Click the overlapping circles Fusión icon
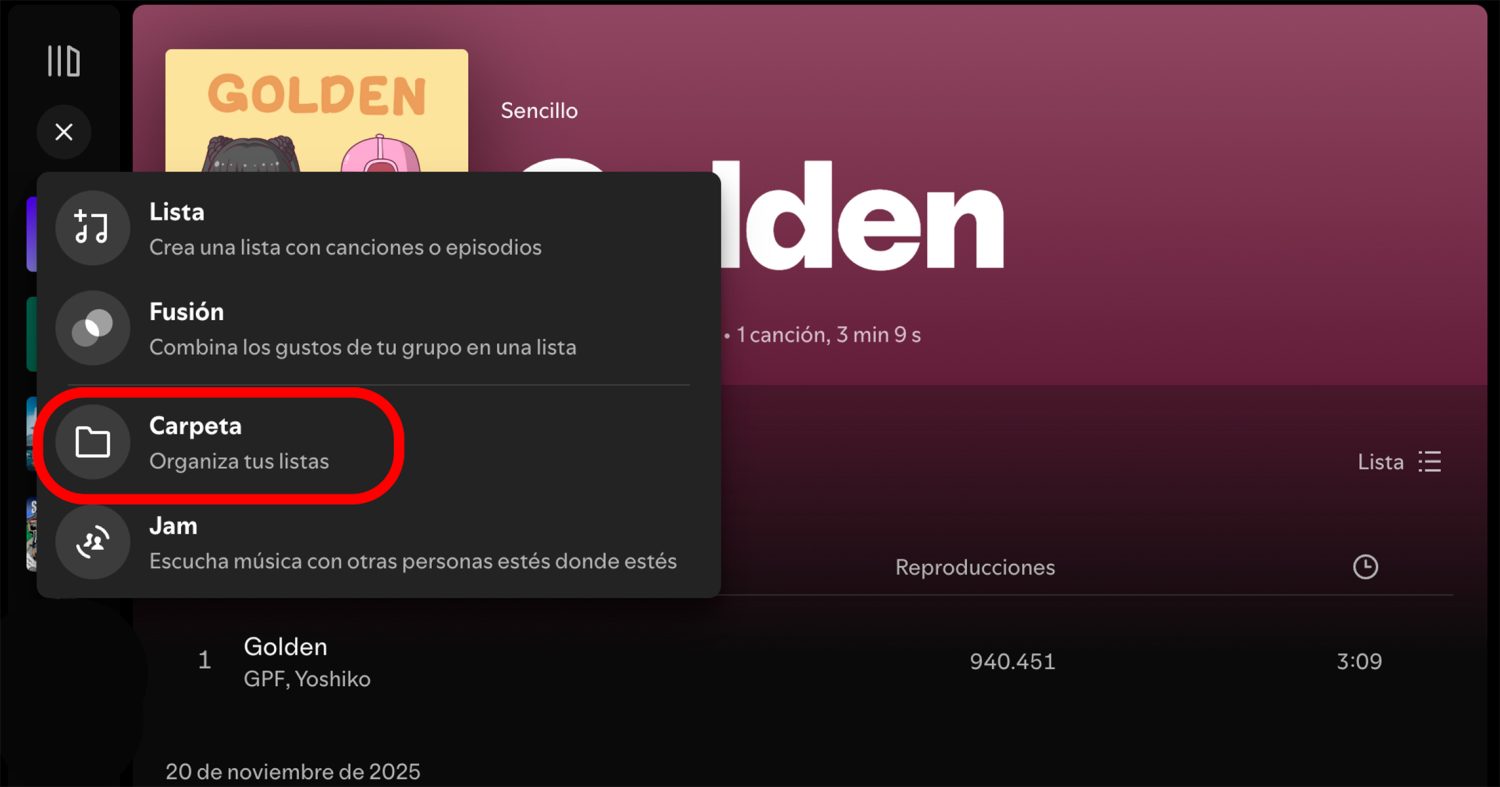This screenshot has height=787, width=1500. (92, 328)
